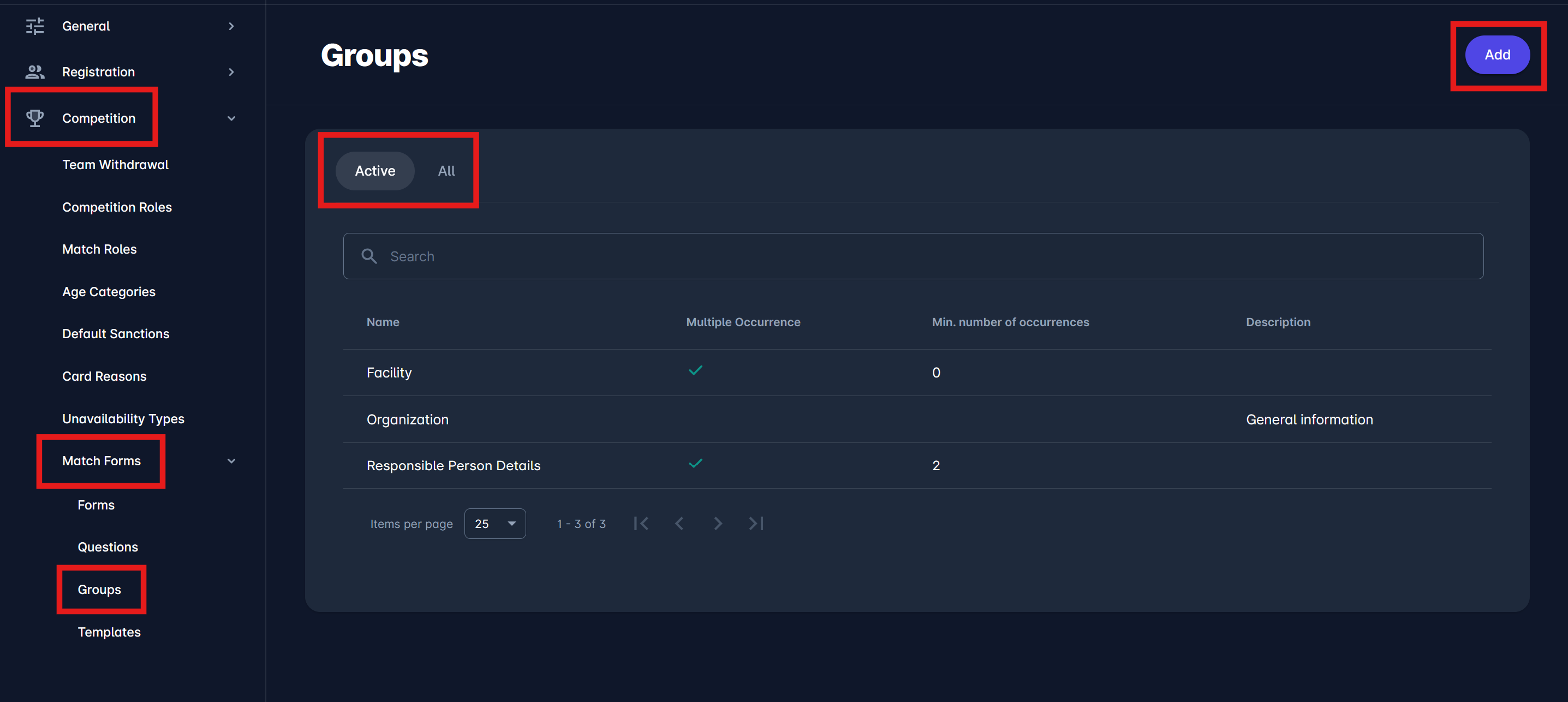The width and height of the screenshot is (1568, 702).
Task: Switch to the All tab
Action: 446,171
